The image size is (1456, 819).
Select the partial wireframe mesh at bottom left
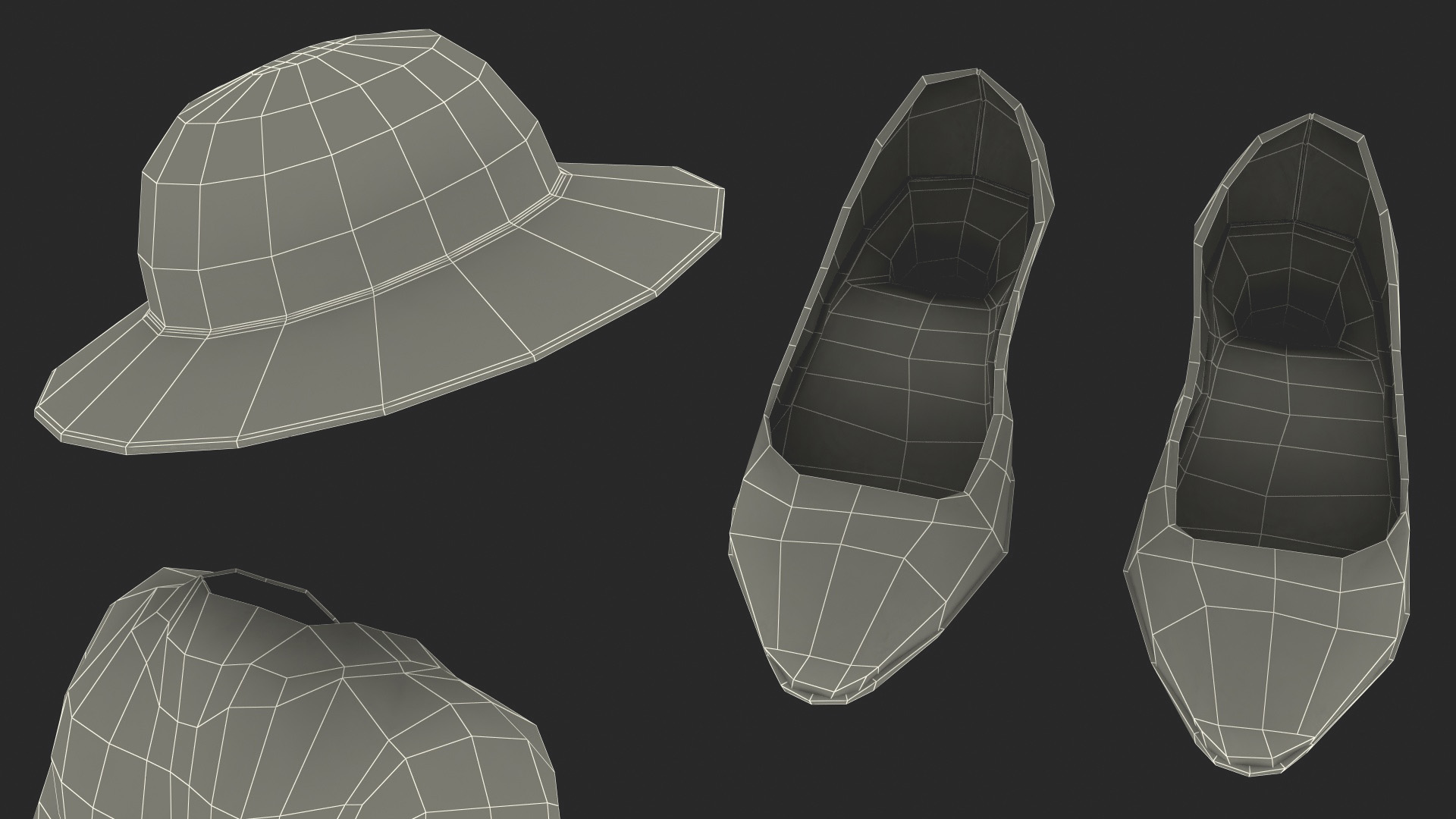[296, 694]
